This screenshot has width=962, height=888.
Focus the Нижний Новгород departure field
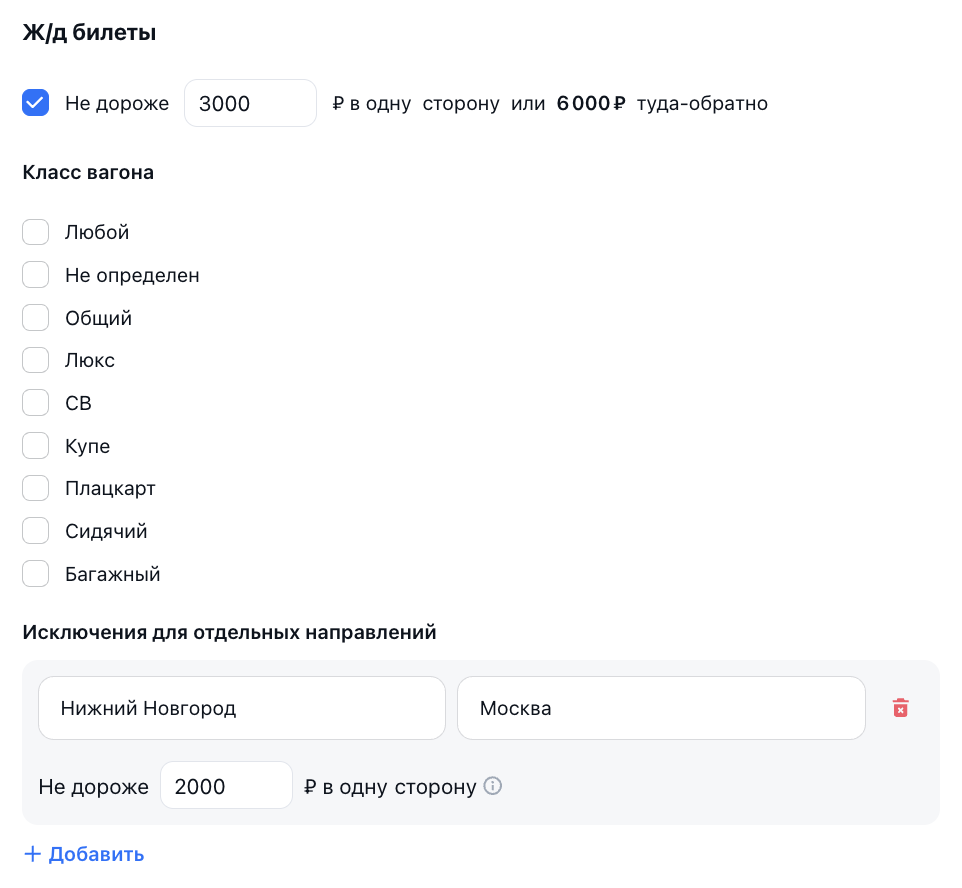[x=241, y=708]
